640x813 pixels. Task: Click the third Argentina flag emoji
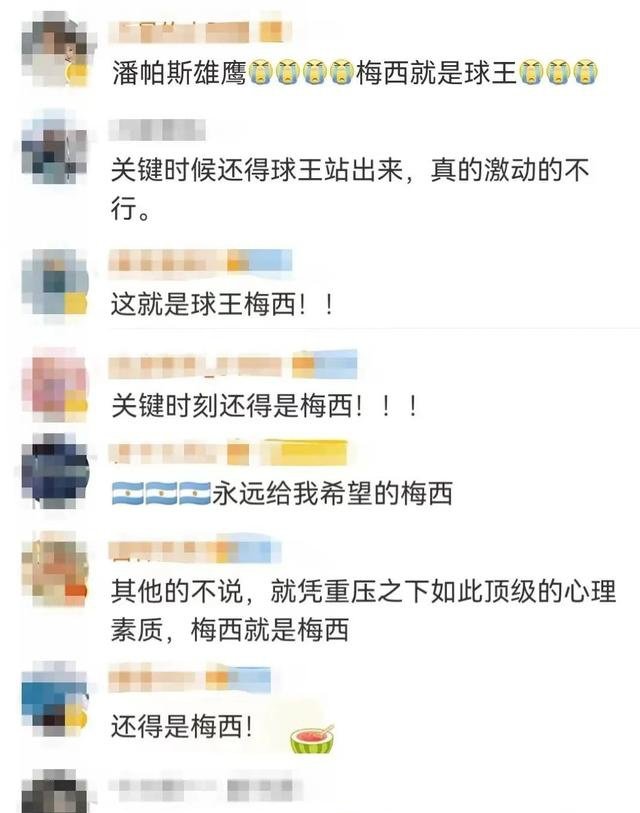coord(194,493)
